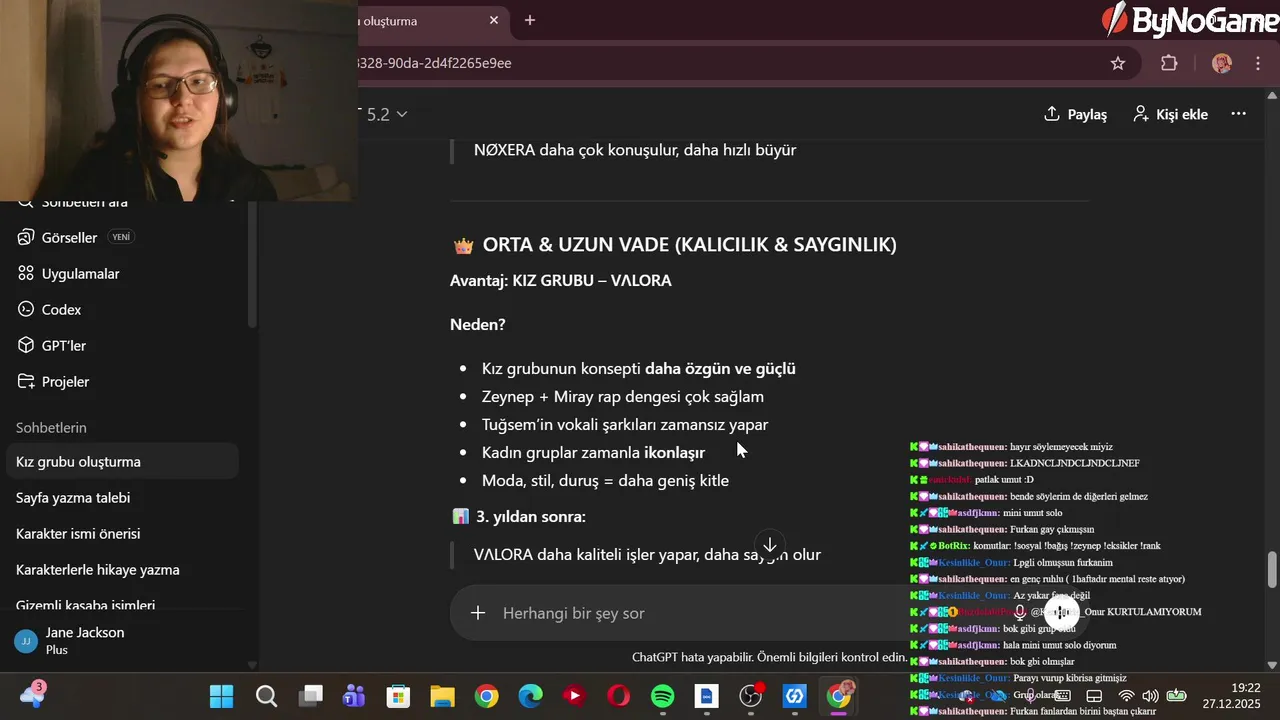Click the plus attach icon in composer

coord(478,612)
